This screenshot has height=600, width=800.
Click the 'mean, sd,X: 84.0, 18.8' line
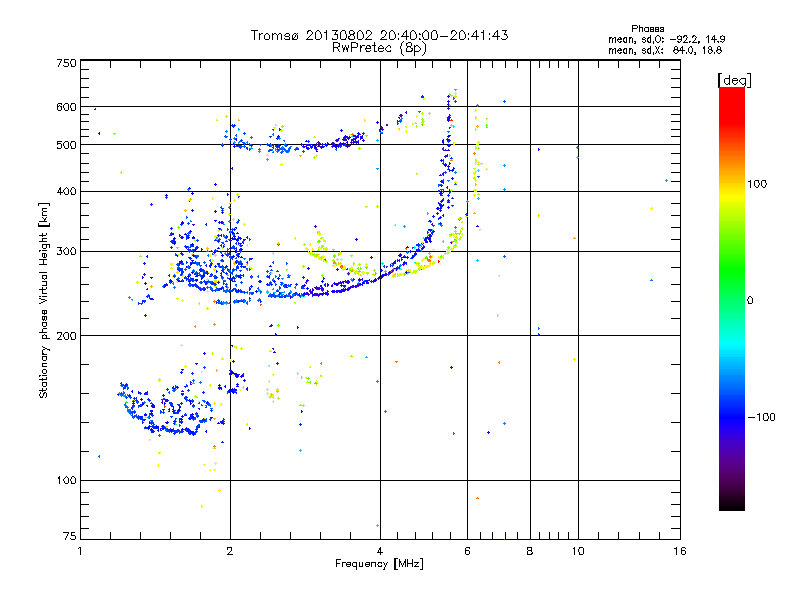pyautogui.click(x=665, y=50)
